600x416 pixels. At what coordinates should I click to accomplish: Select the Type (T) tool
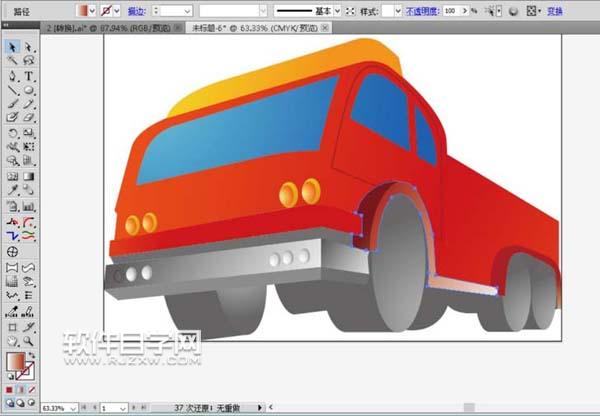pos(29,76)
